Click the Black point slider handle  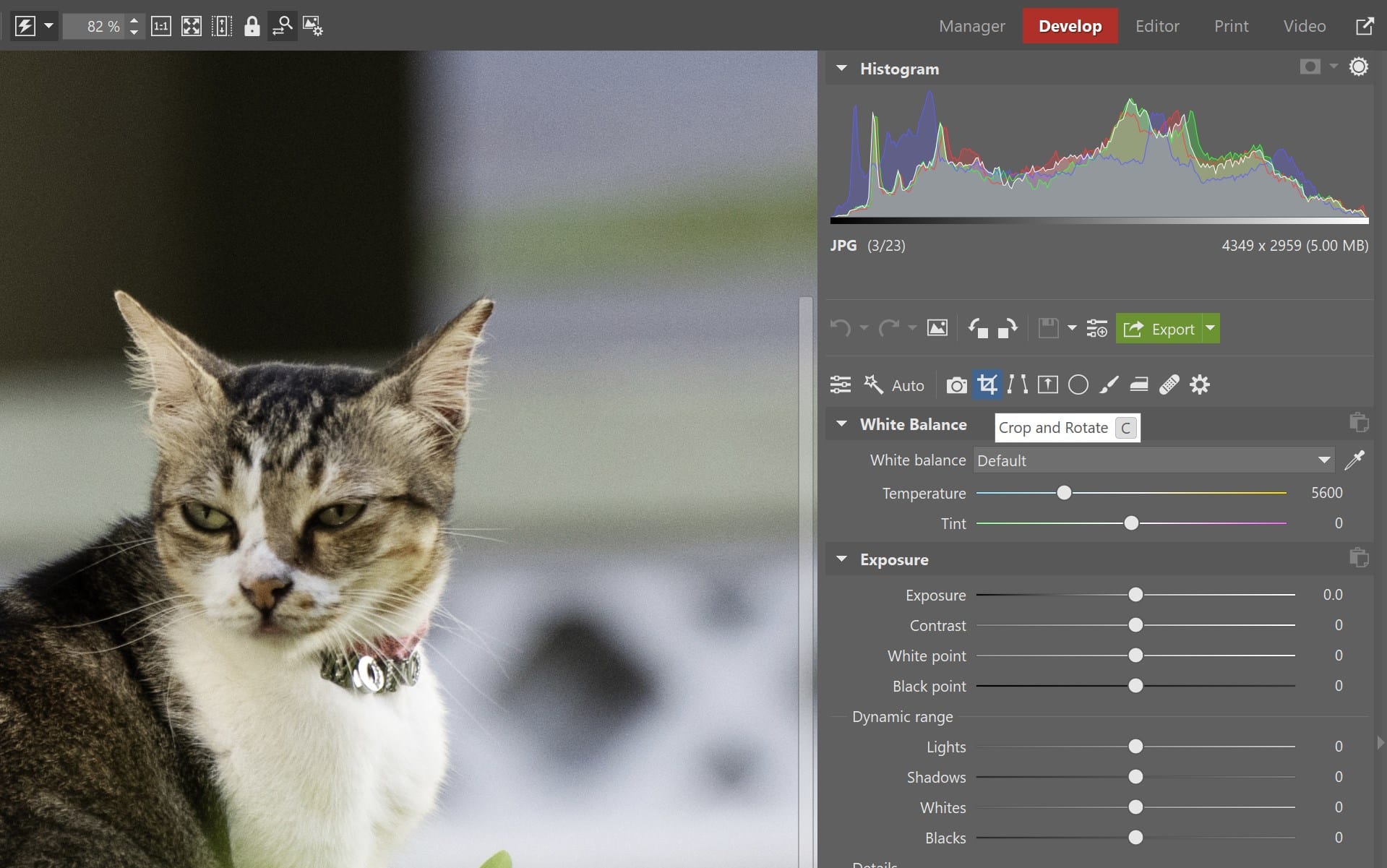(x=1135, y=686)
